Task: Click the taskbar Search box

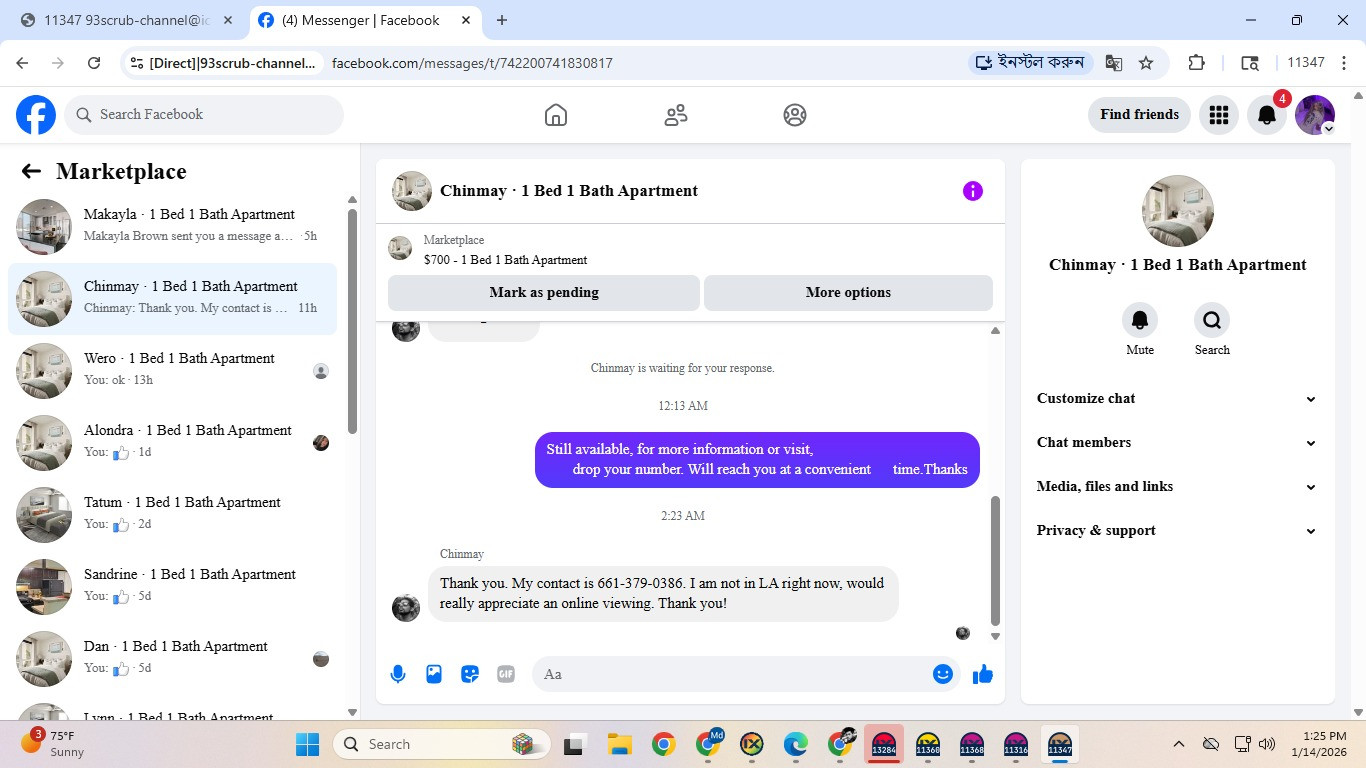Action: tap(442, 744)
